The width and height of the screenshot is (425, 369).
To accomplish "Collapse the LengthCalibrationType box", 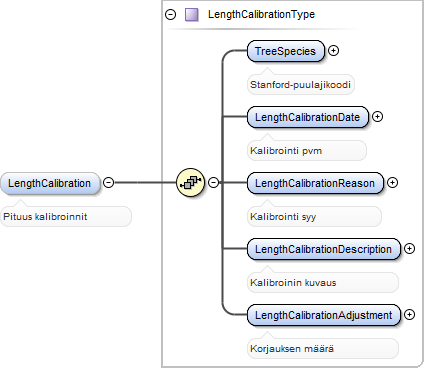I will [x=170, y=15].
